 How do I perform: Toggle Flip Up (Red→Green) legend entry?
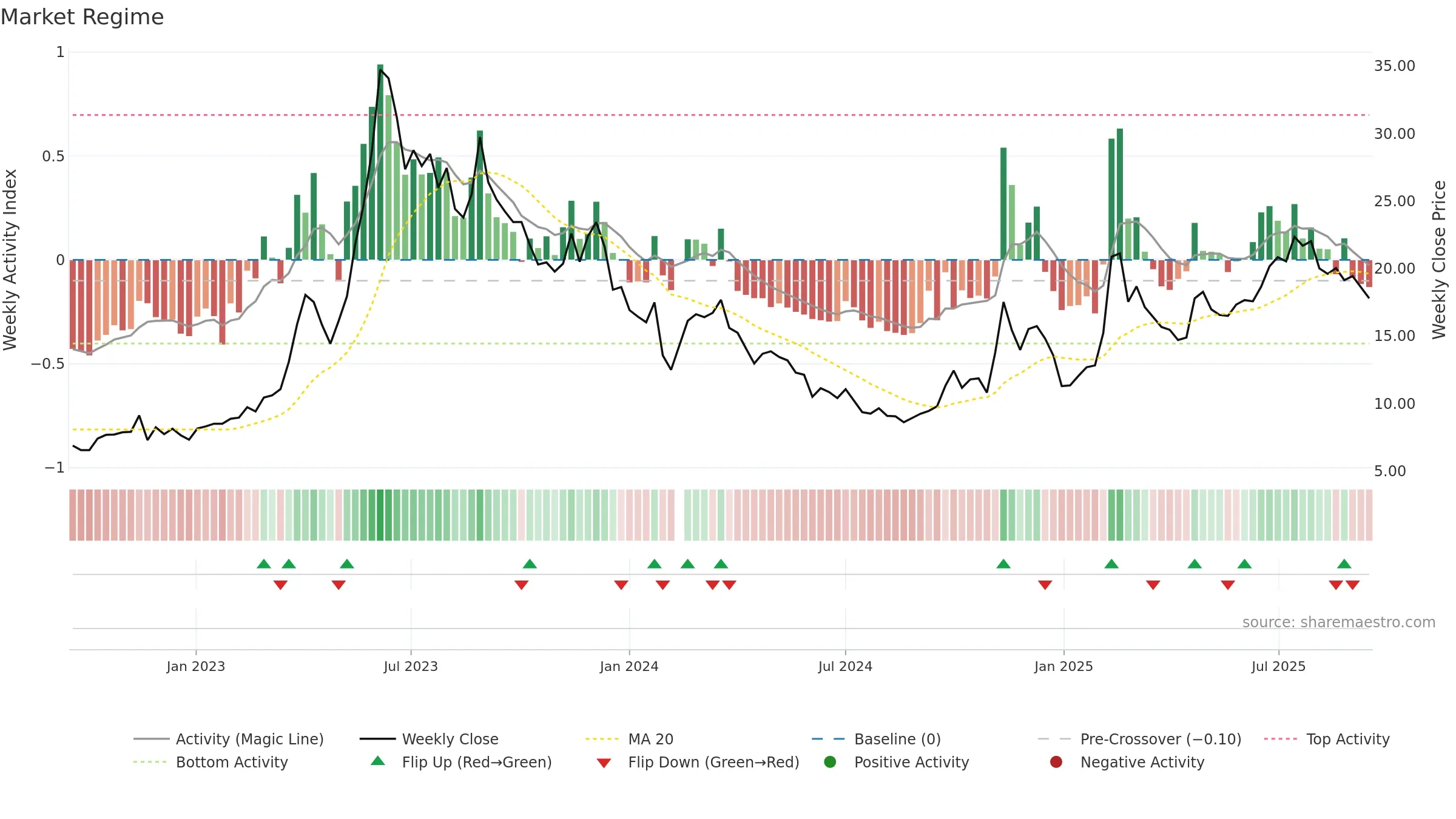click(x=461, y=762)
